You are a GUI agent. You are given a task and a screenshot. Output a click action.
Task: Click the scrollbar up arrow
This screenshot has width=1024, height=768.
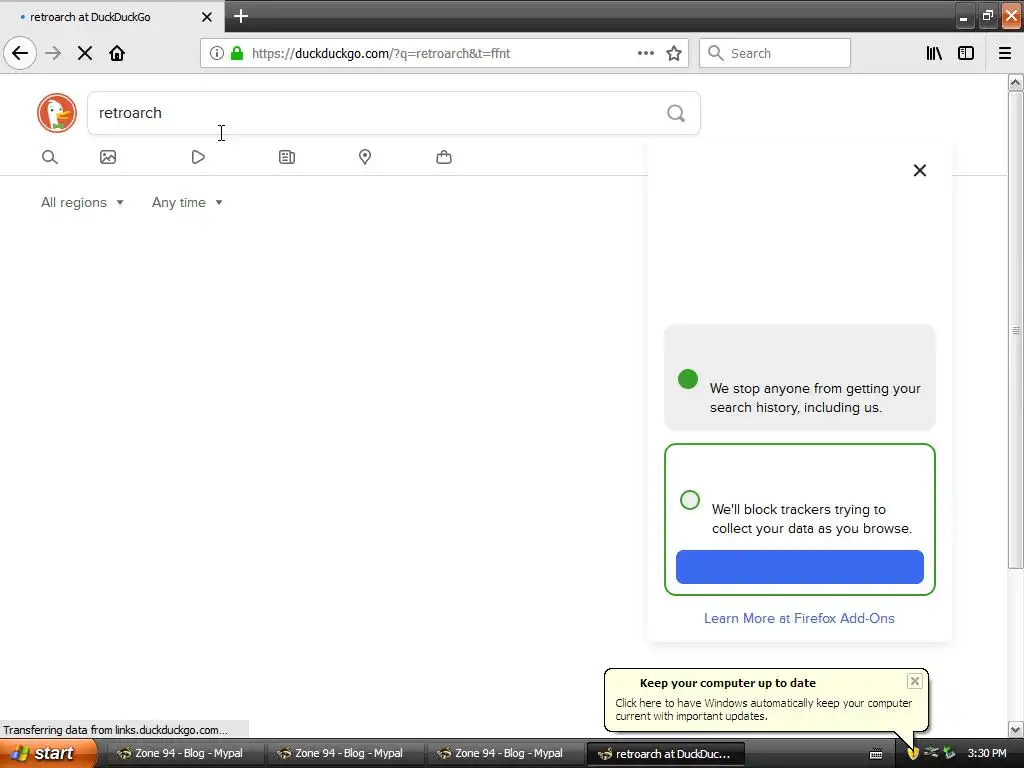click(1016, 82)
